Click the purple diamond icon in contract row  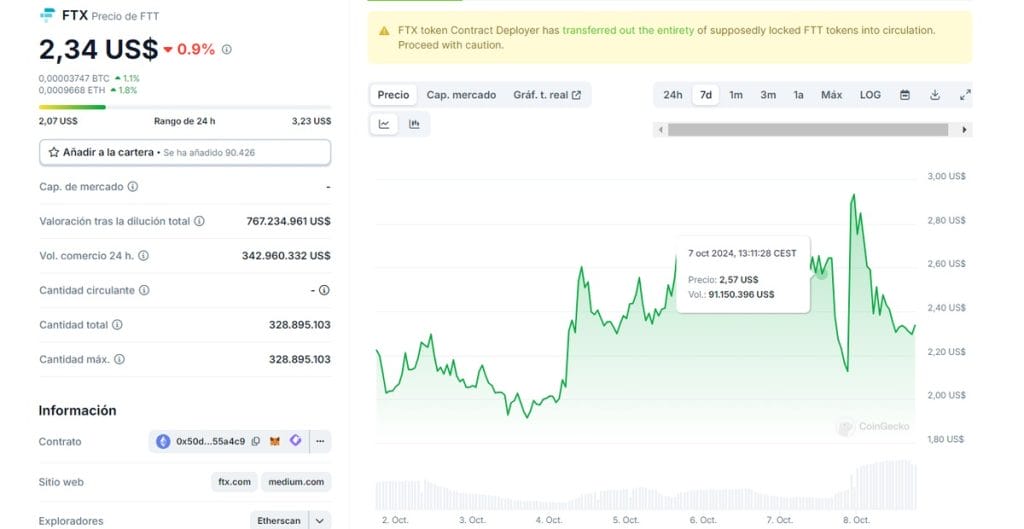pyautogui.click(x=295, y=441)
